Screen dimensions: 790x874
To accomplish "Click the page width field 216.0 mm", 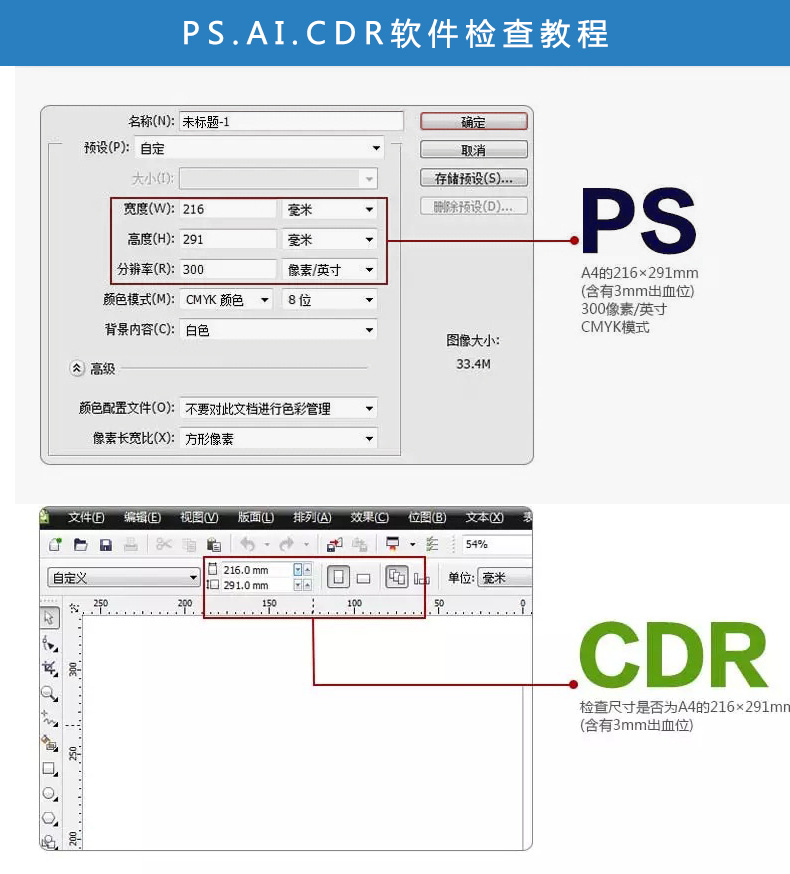I will [256, 570].
